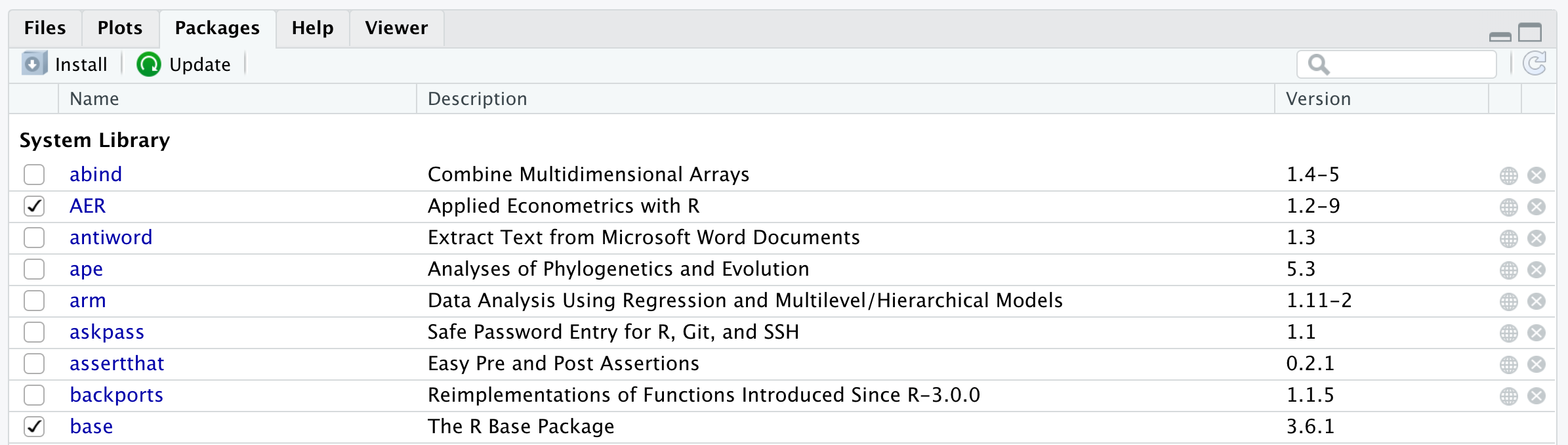Viewport: 1568px width, 445px height.
Task: Uninstall the askpass package
Action: pyautogui.click(x=1536, y=333)
